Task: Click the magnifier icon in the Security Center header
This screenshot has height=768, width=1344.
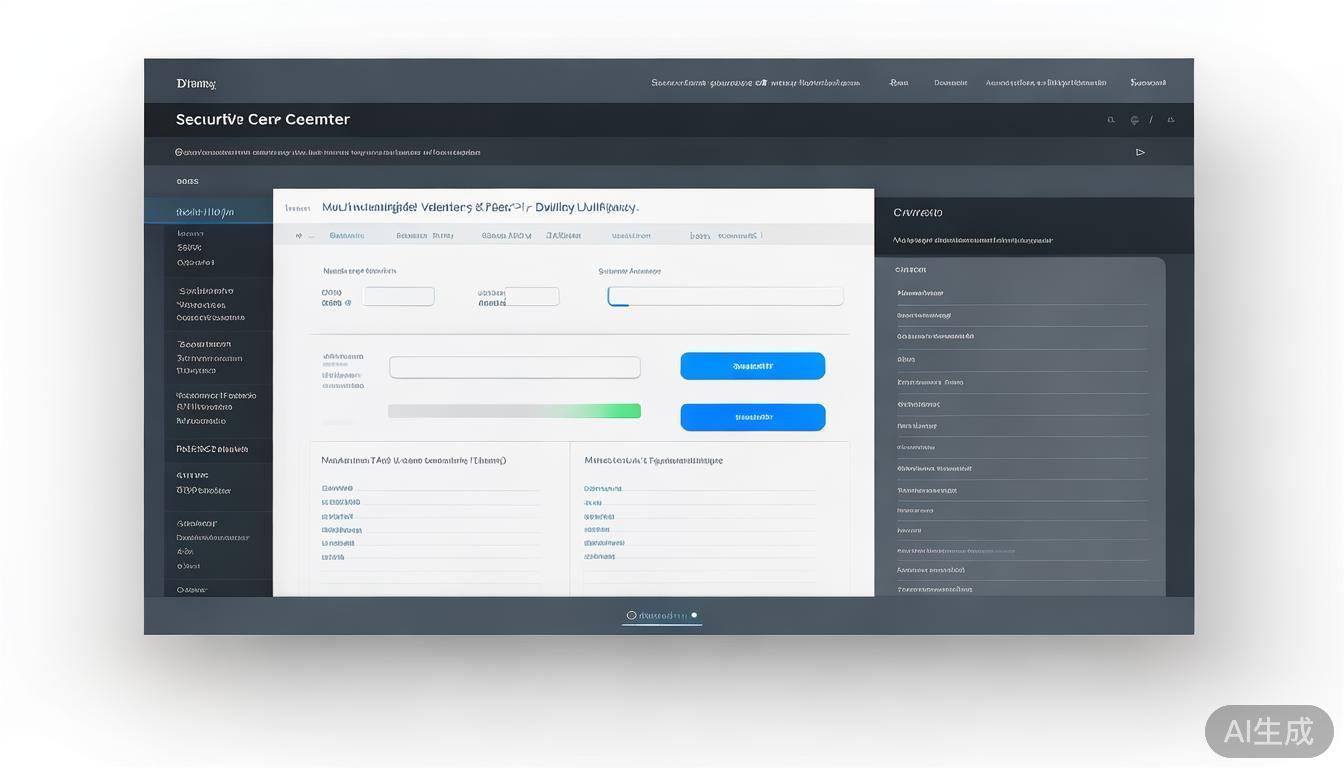Action: (1110, 120)
